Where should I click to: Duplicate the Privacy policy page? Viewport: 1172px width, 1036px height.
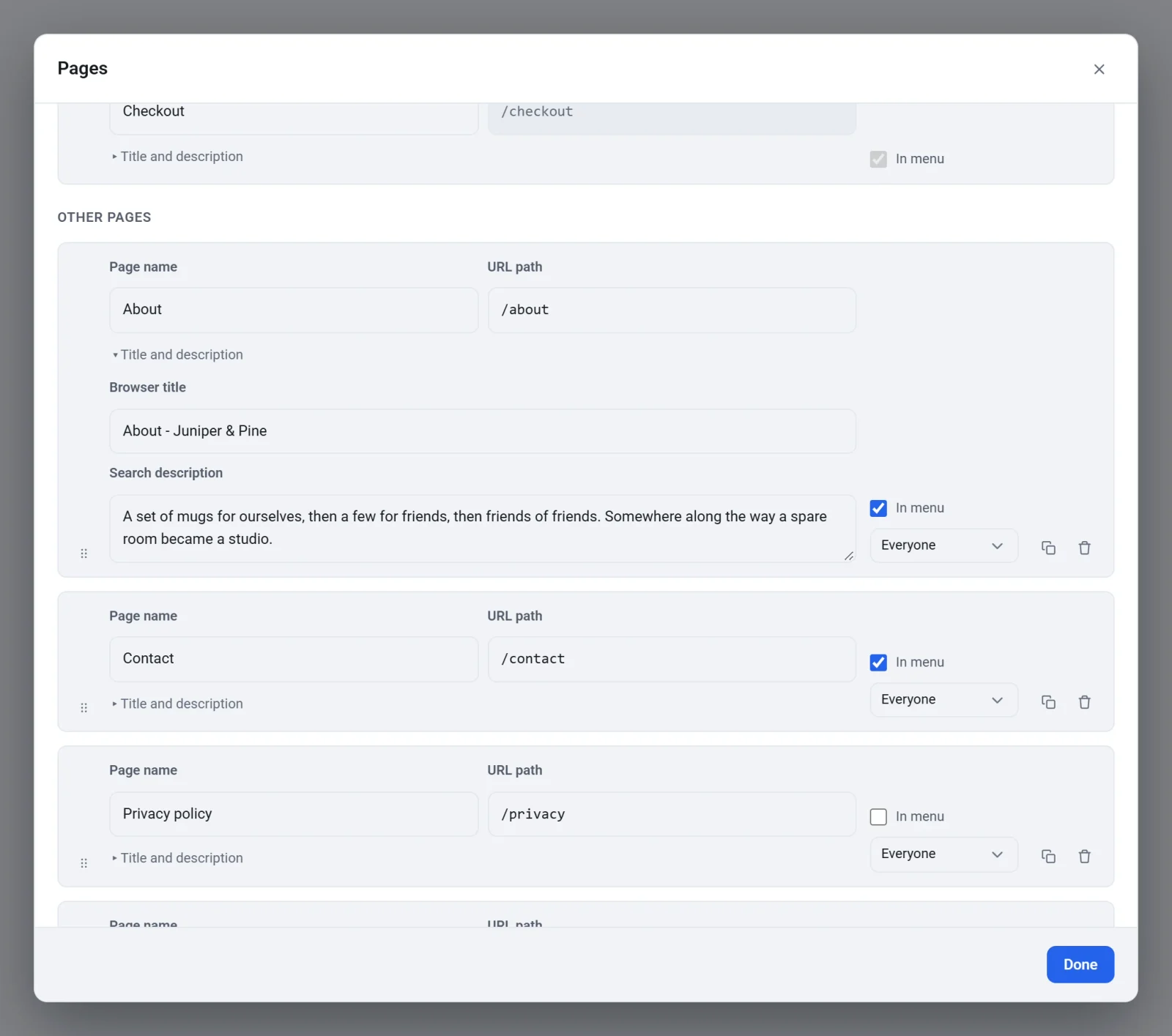pyautogui.click(x=1048, y=857)
